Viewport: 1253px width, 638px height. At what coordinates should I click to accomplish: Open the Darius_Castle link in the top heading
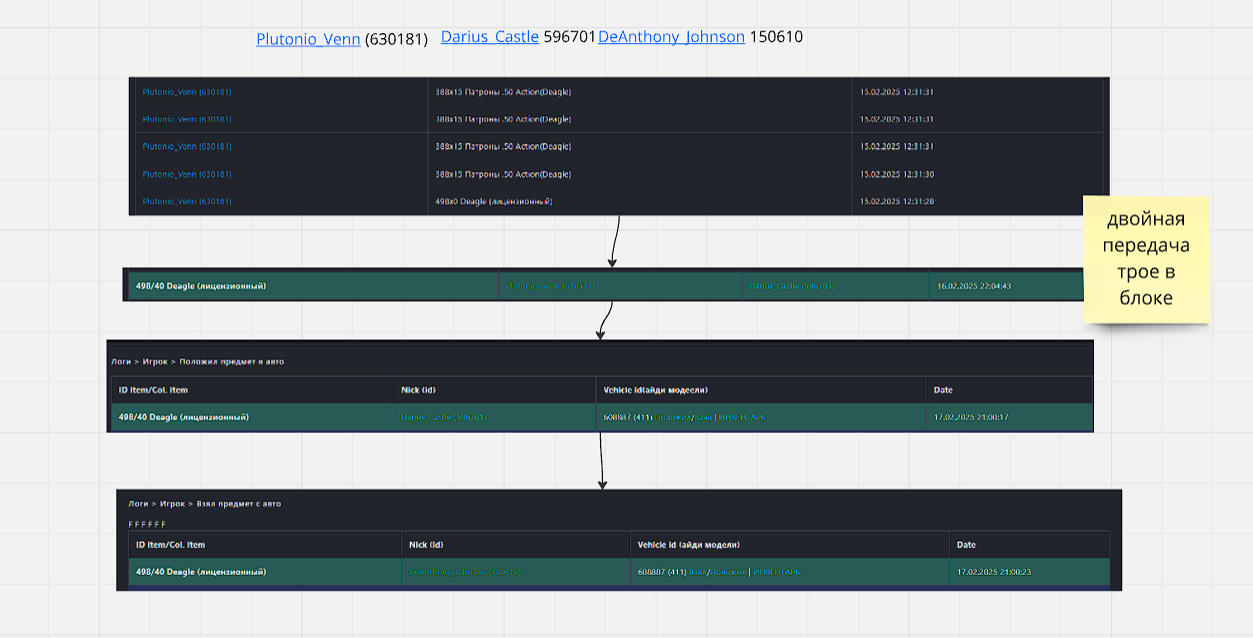pyautogui.click(x=489, y=37)
